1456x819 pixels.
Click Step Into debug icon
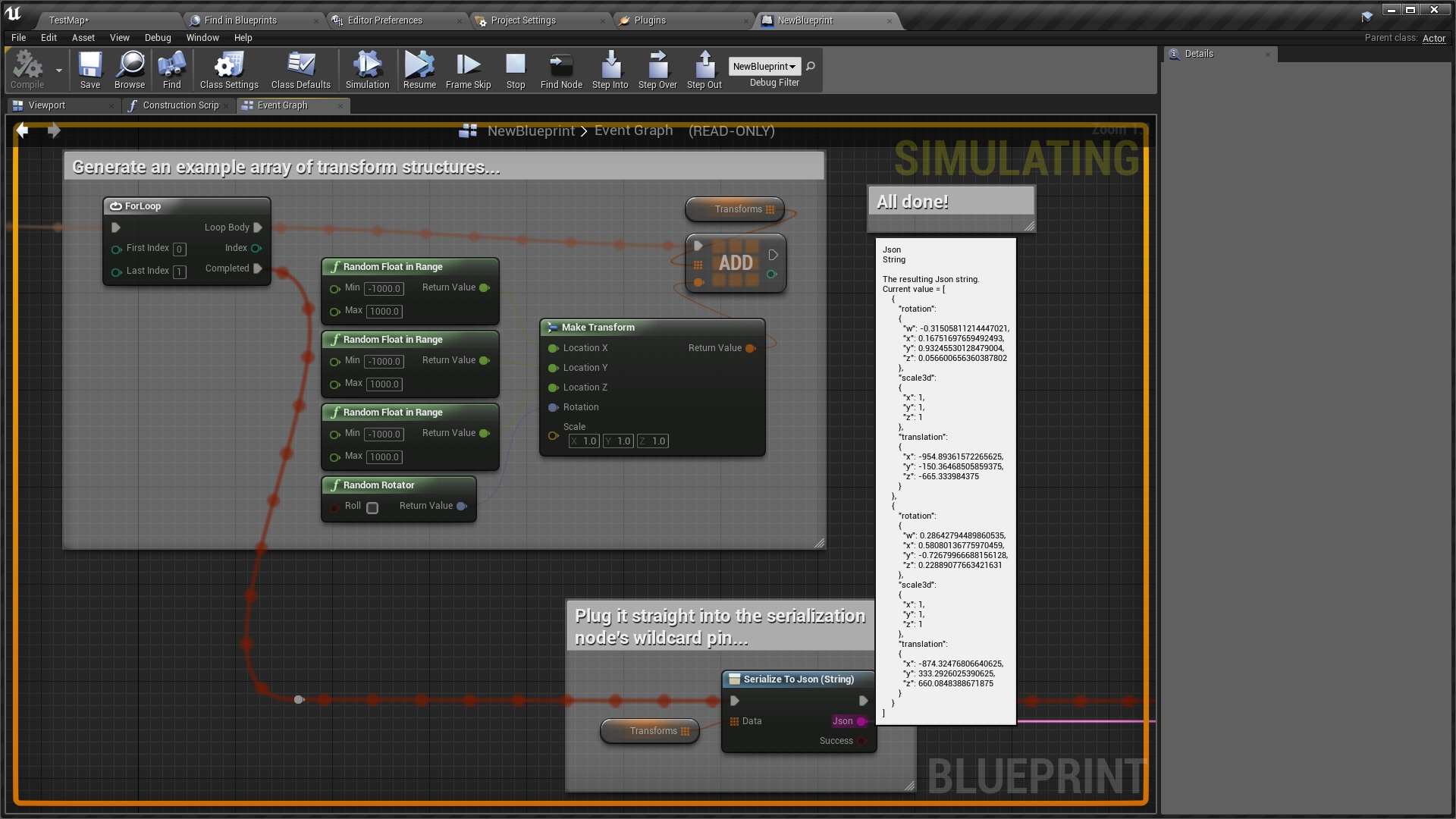coord(610,70)
